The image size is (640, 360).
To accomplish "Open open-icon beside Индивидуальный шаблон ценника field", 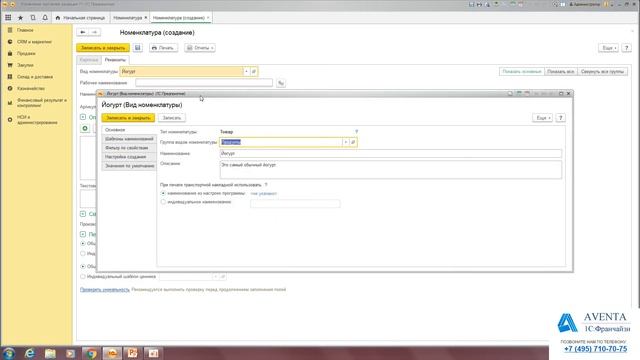I will tap(223, 277).
